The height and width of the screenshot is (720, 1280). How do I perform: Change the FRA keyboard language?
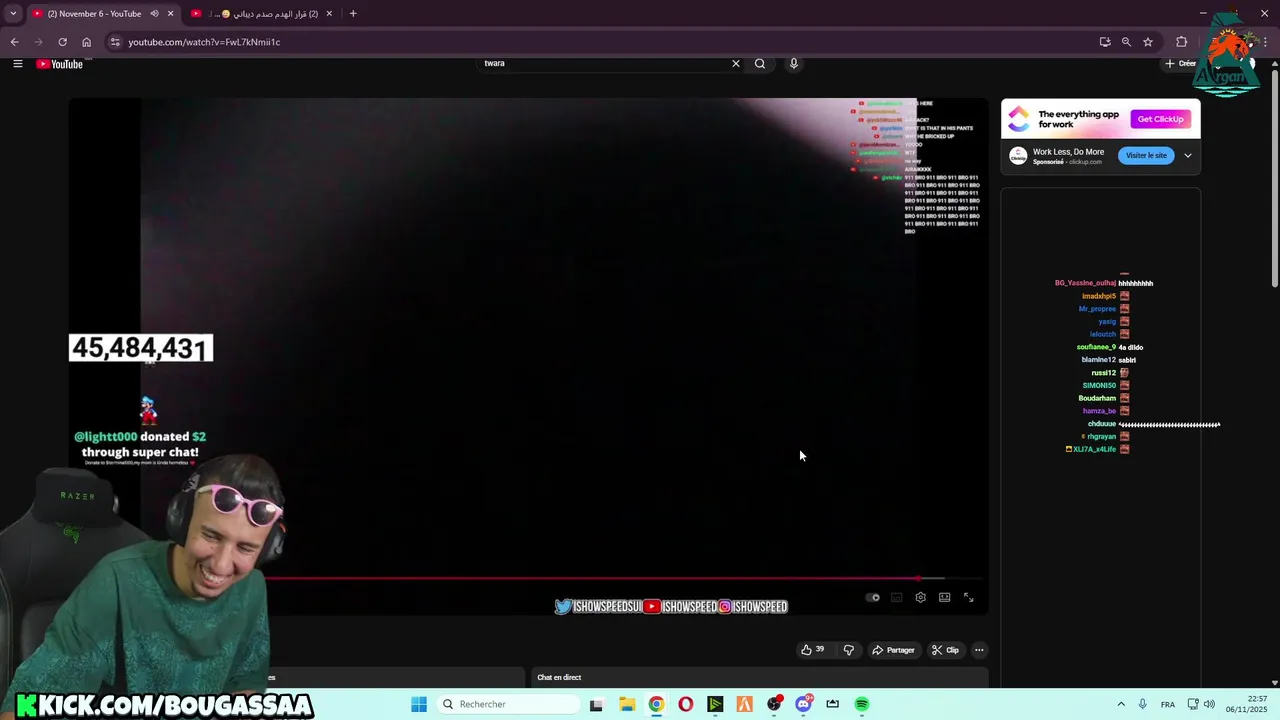click(x=1168, y=704)
